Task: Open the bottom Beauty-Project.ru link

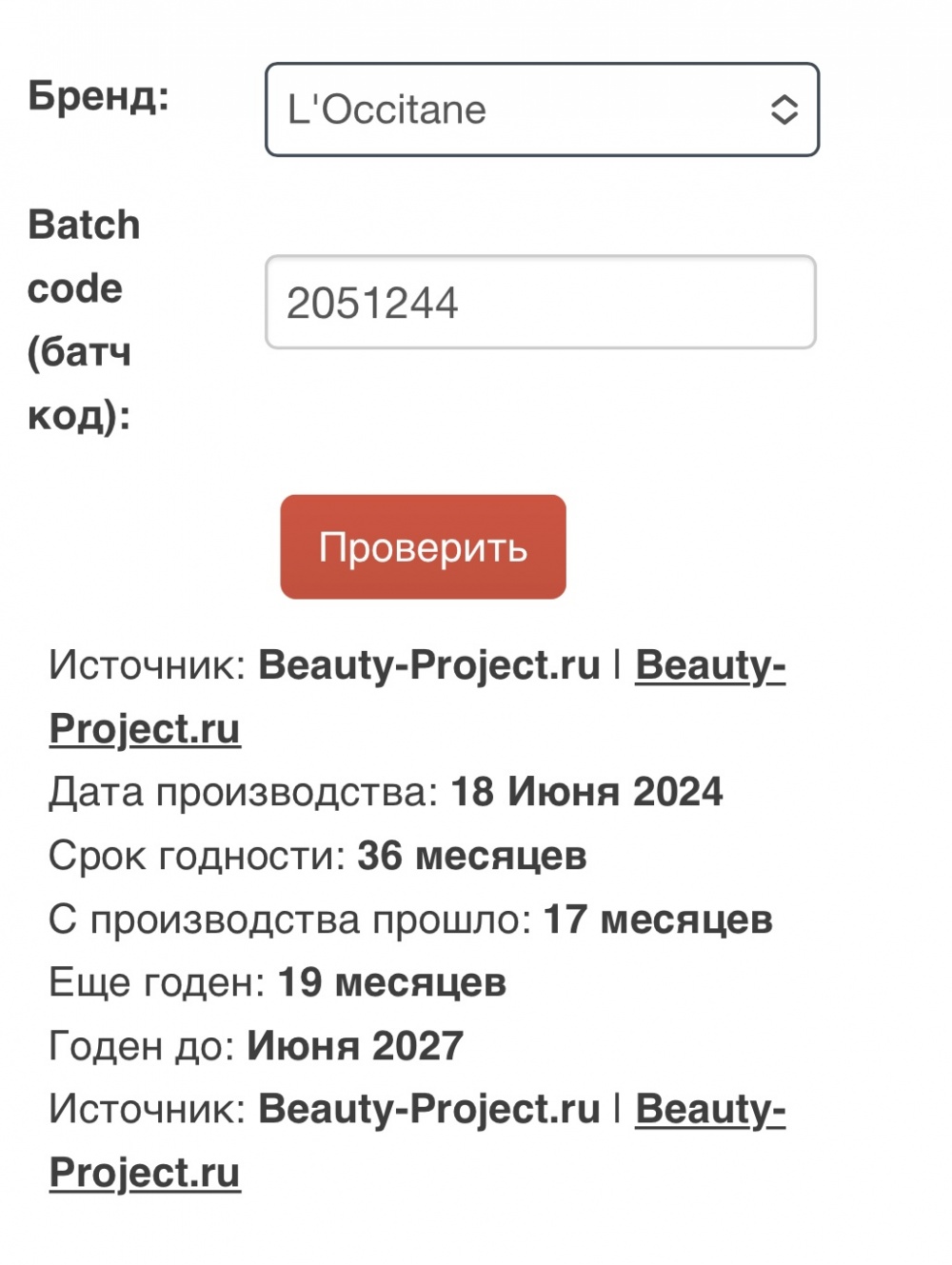Action: 711,1109
